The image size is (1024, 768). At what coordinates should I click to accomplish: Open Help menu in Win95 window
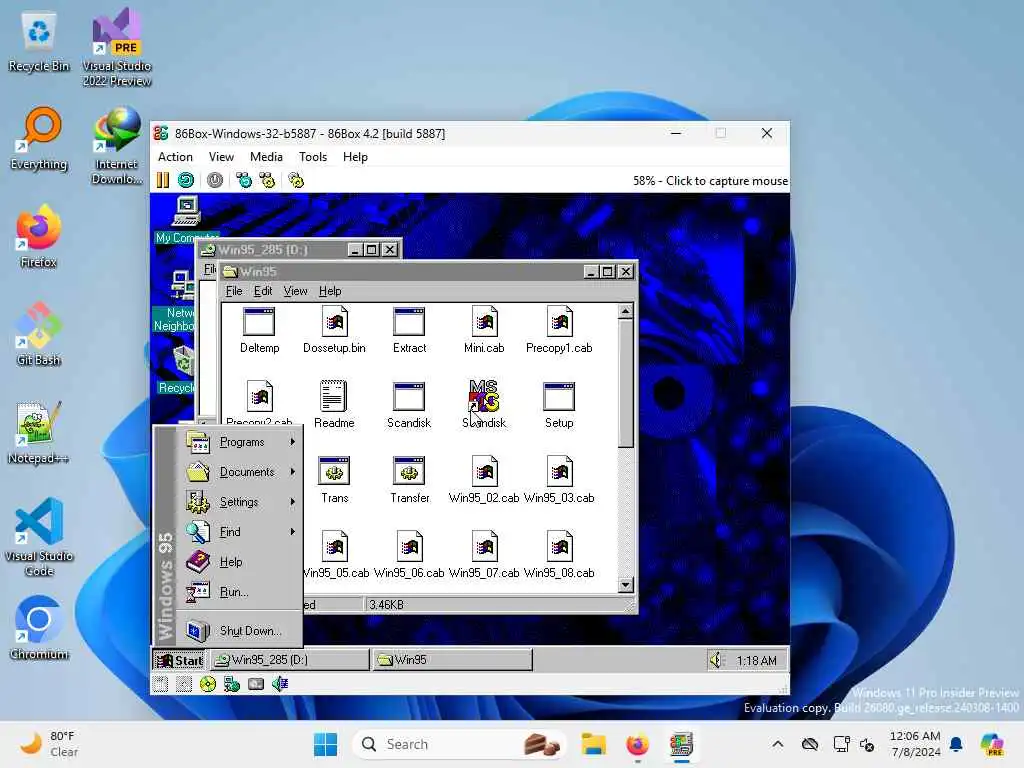click(x=330, y=291)
